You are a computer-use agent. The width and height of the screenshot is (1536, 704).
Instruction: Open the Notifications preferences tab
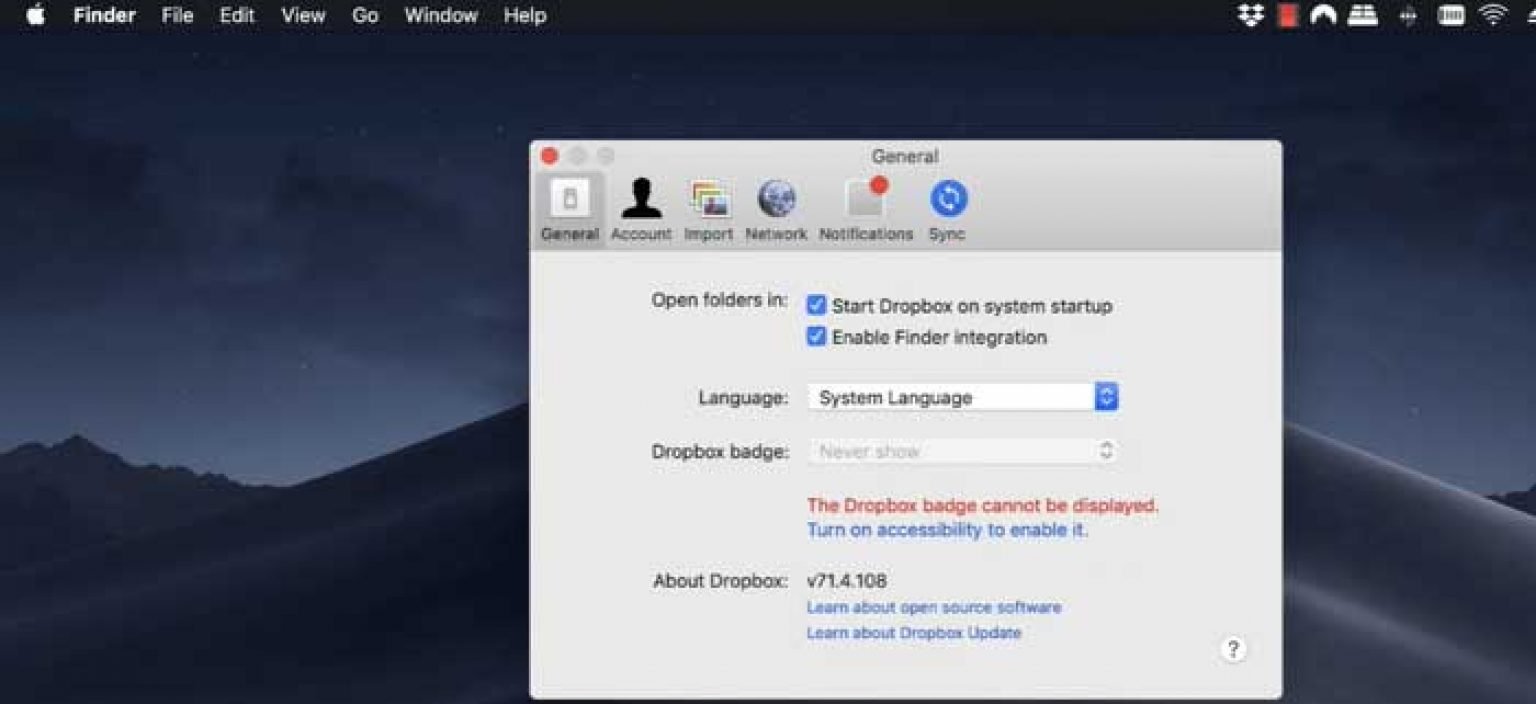click(x=866, y=210)
